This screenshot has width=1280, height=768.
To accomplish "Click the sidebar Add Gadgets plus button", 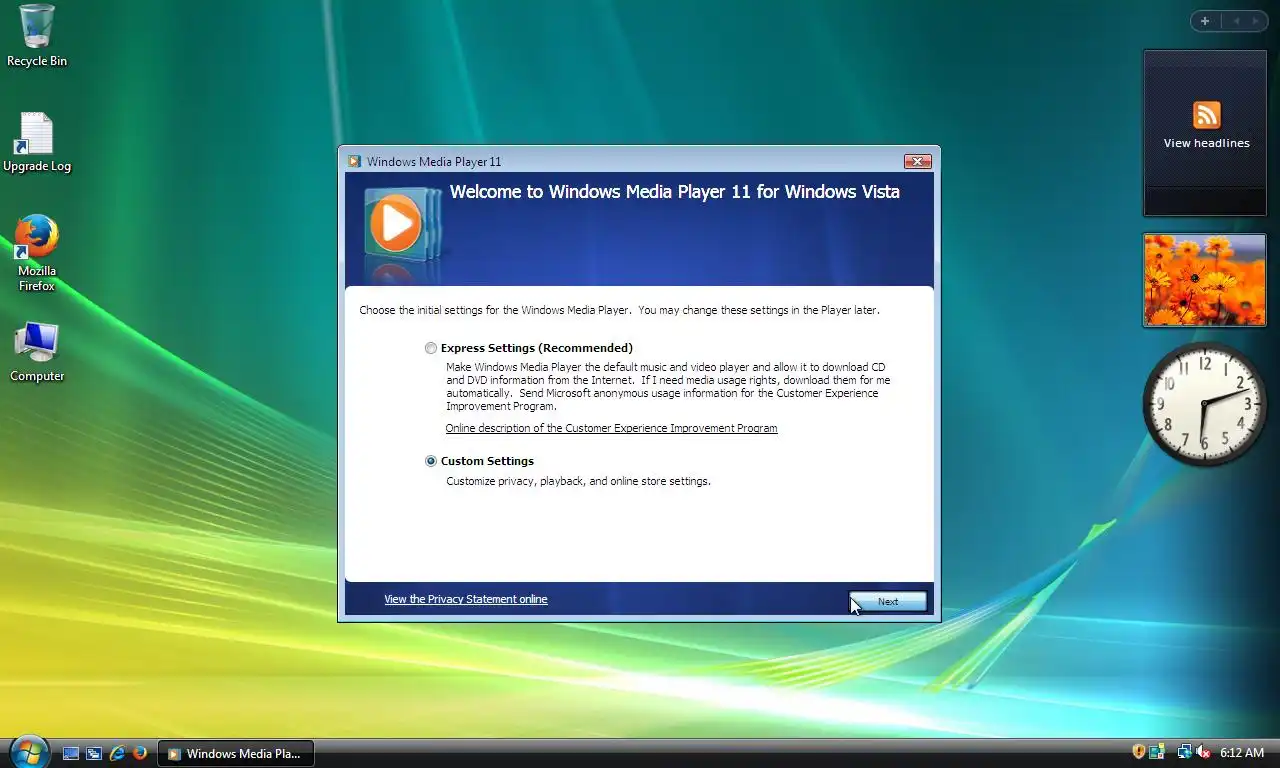I will coord(1205,21).
